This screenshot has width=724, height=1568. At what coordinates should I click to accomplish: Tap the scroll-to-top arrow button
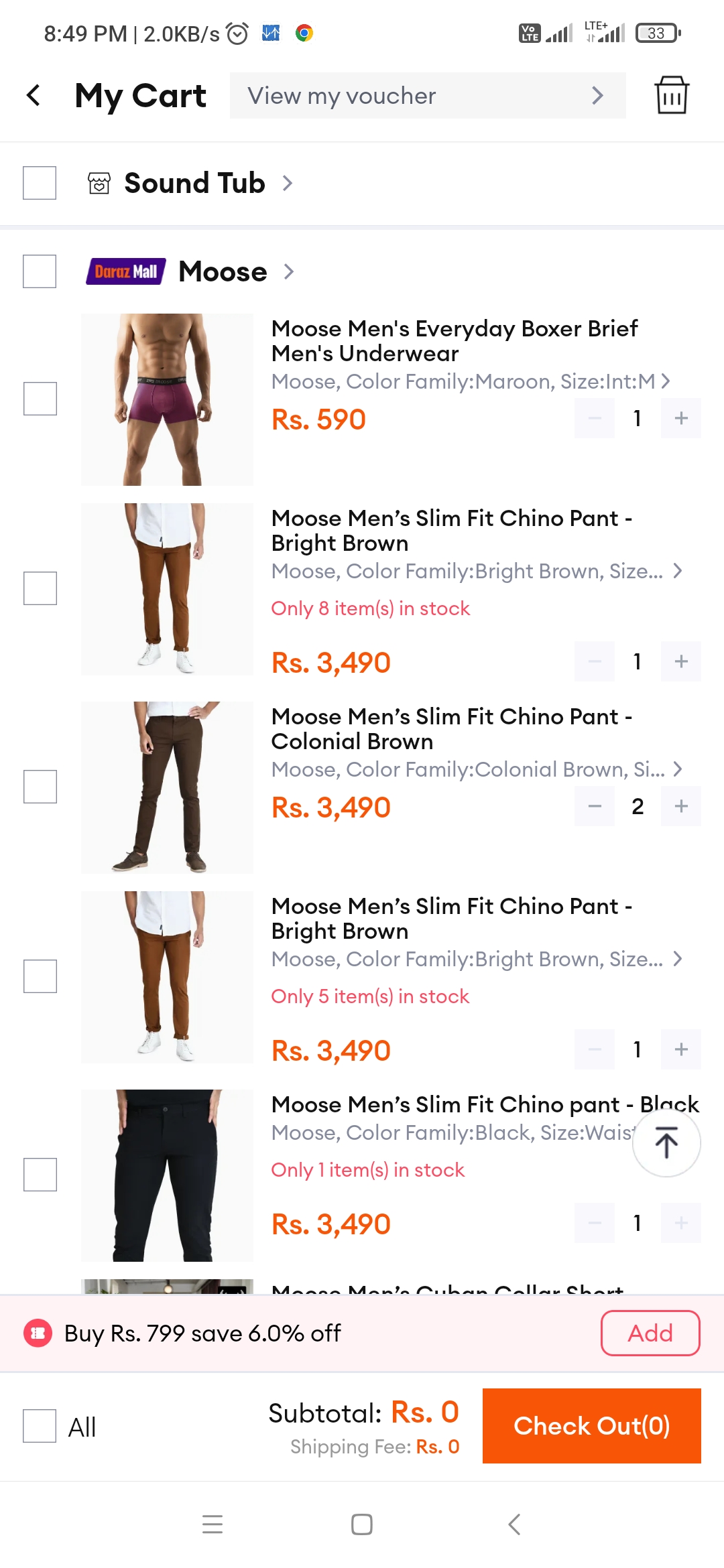[x=666, y=1142]
